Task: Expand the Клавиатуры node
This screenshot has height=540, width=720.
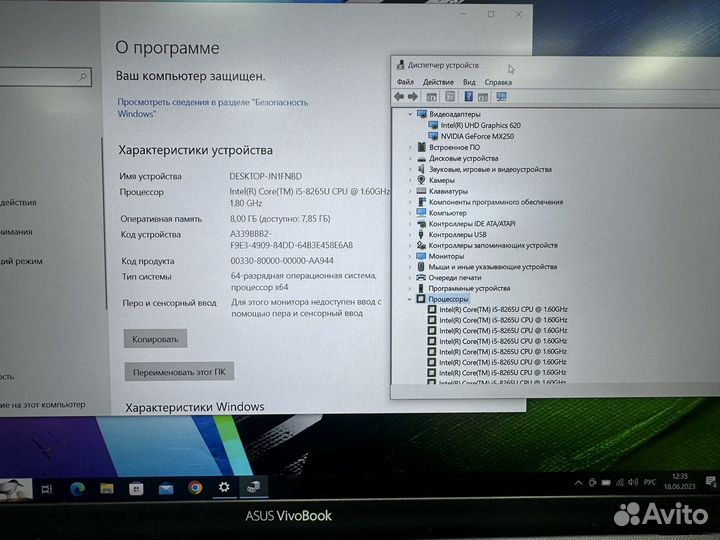Action: coord(410,191)
